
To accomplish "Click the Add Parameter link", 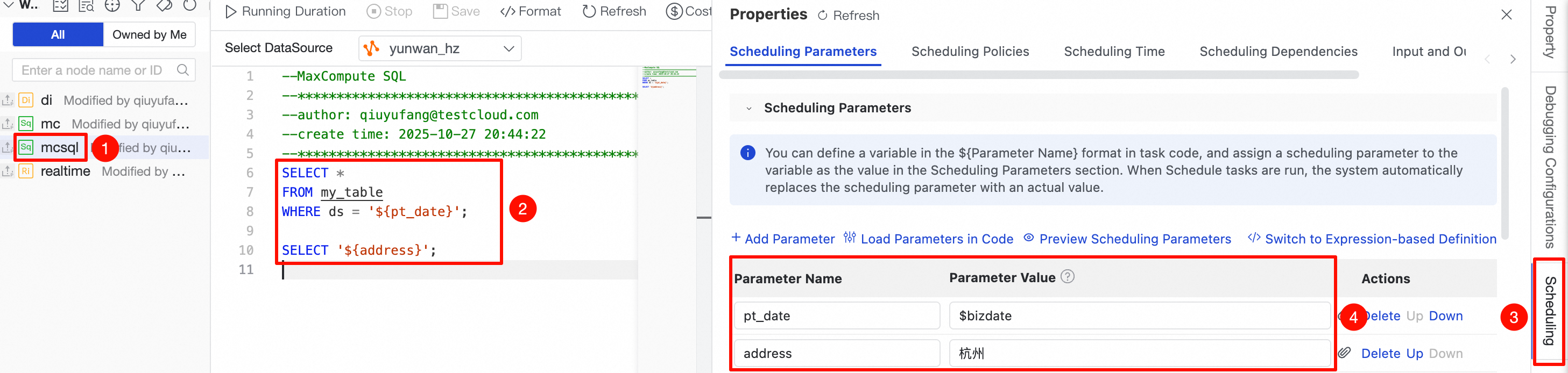I will click(783, 239).
